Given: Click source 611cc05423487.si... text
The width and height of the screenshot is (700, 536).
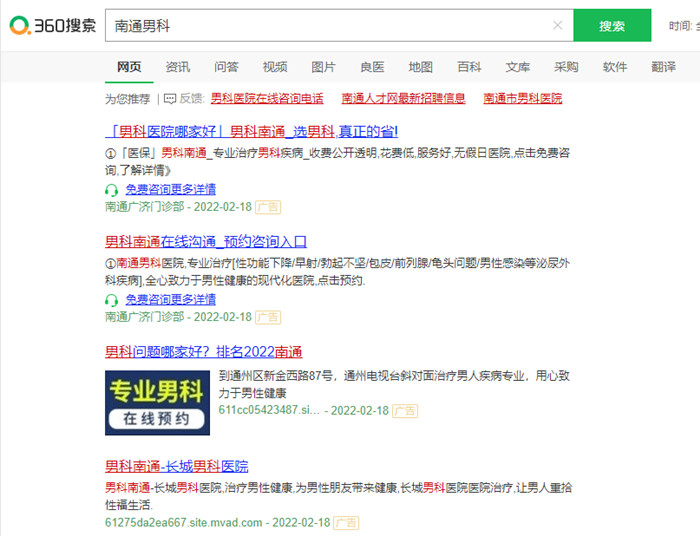Looking at the screenshot, I should click(269, 410).
